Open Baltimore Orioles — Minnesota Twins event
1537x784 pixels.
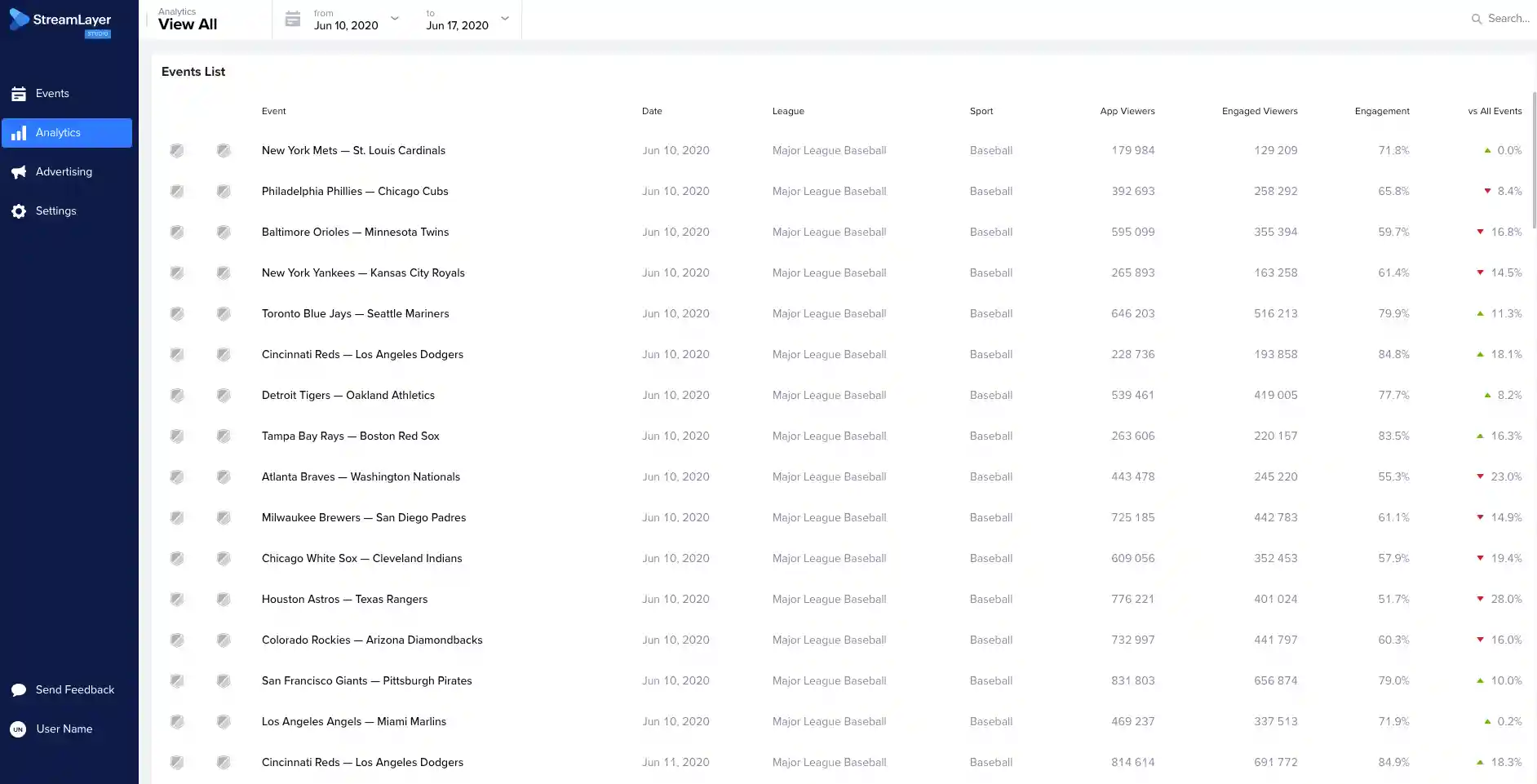click(355, 233)
